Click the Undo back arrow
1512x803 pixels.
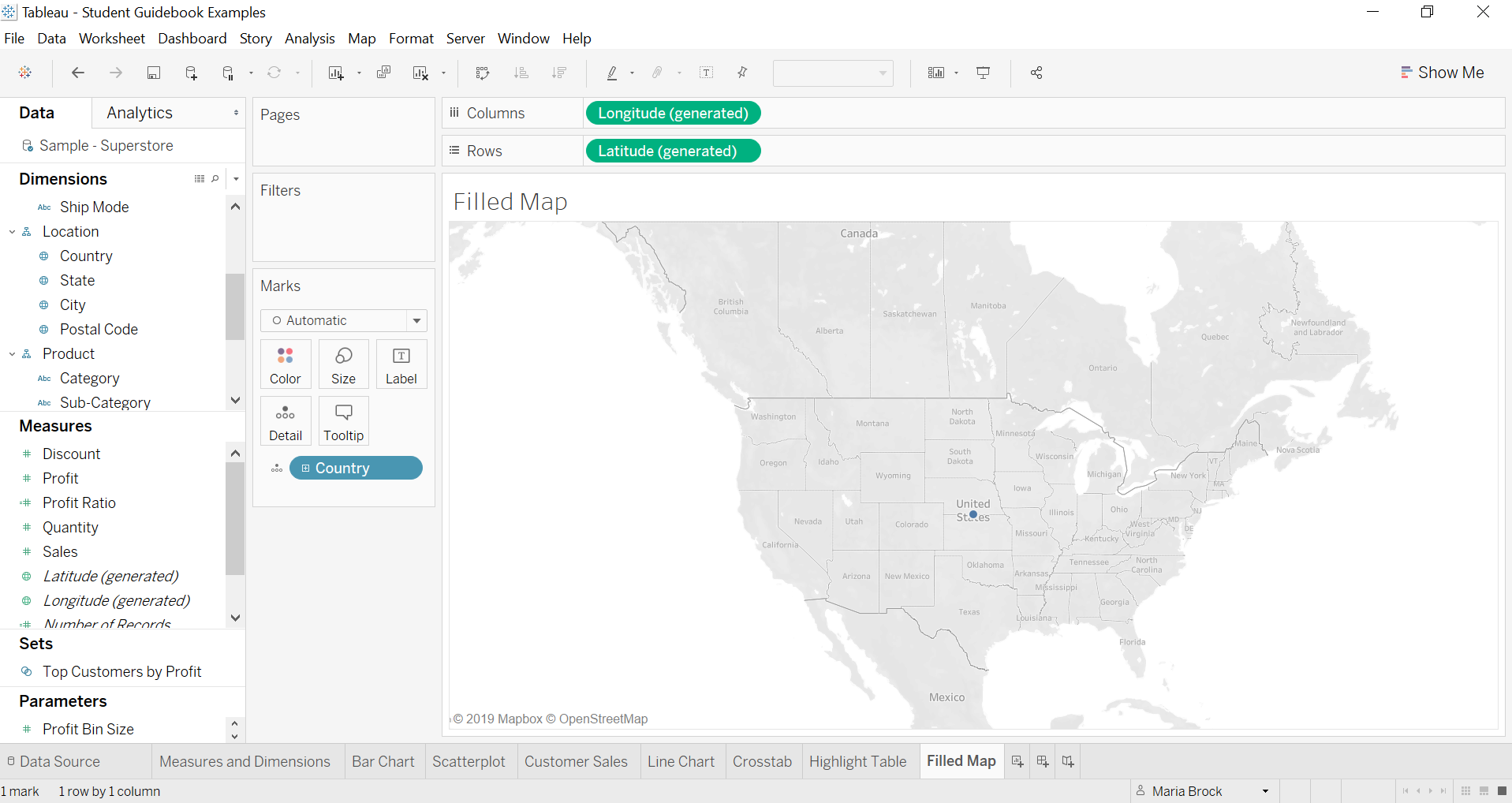pos(78,73)
